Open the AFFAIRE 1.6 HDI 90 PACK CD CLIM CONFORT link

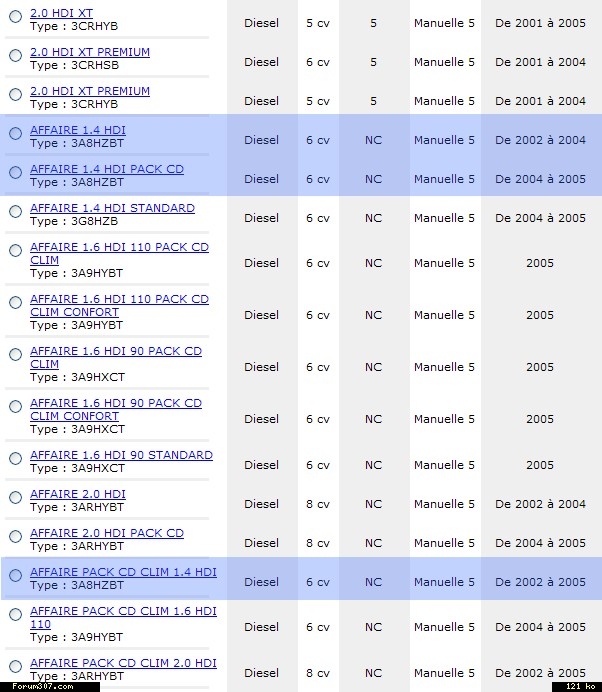coord(116,410)
